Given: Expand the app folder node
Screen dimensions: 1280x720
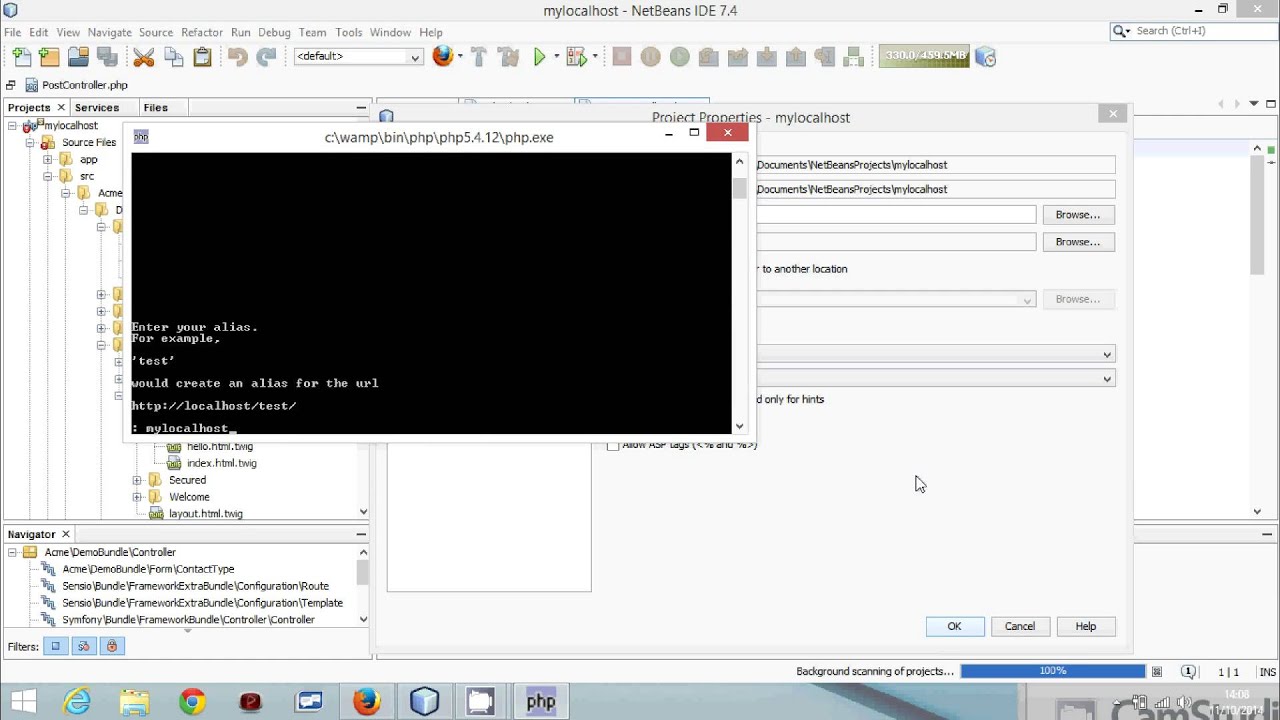Looking at the screenshot, I should coord(47,160).
